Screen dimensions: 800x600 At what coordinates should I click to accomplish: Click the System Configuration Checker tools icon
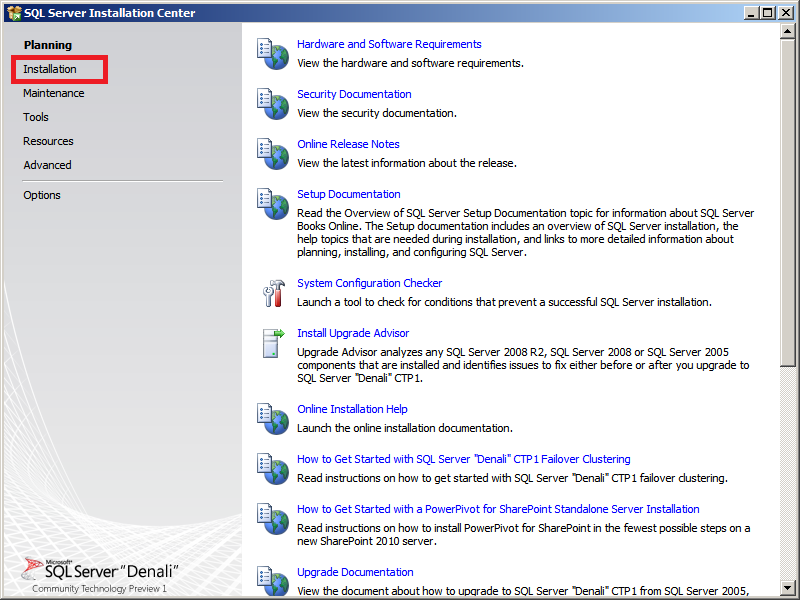tap(274, 293)
